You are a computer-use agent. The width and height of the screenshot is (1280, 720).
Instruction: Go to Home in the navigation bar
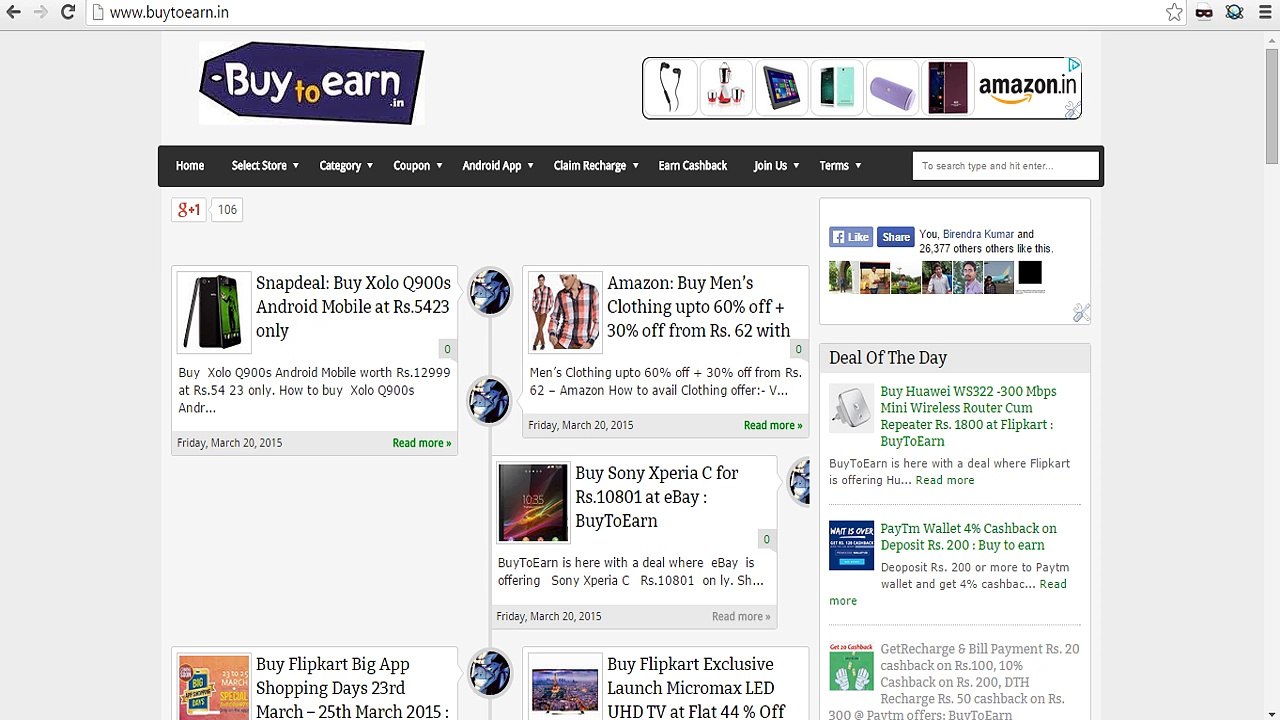pos(190,166)
